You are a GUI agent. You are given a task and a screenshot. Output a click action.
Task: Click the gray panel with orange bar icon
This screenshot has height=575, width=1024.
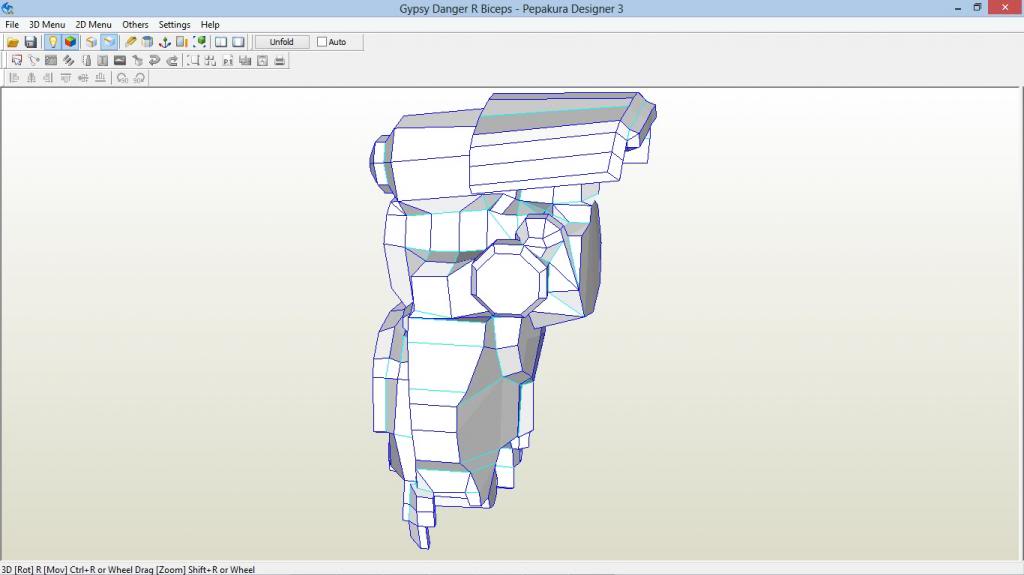182,42
